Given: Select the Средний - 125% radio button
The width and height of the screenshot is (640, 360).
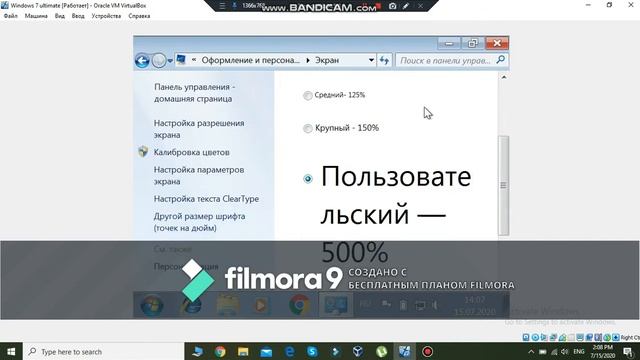Looking at the screenshot, I should pyautogui.click(x=308, y=96).
